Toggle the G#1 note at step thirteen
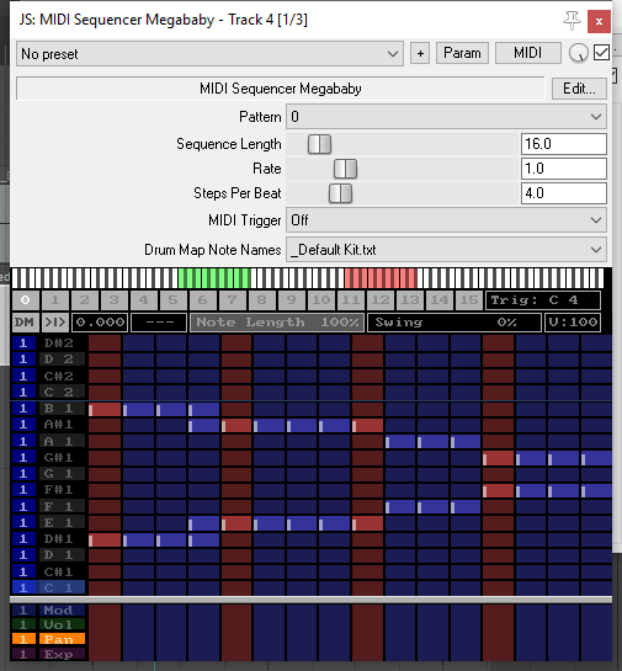 (499, 458)
